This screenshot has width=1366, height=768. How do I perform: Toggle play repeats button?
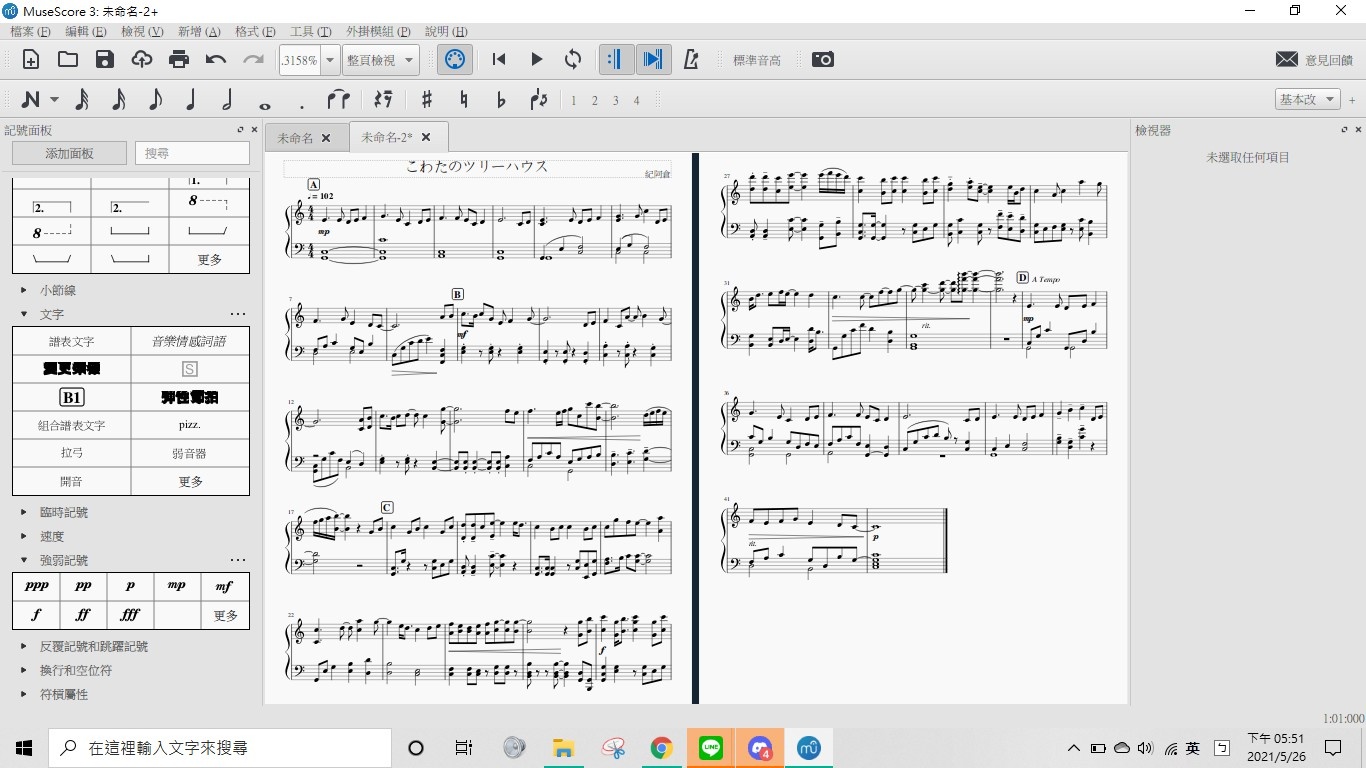616,59
